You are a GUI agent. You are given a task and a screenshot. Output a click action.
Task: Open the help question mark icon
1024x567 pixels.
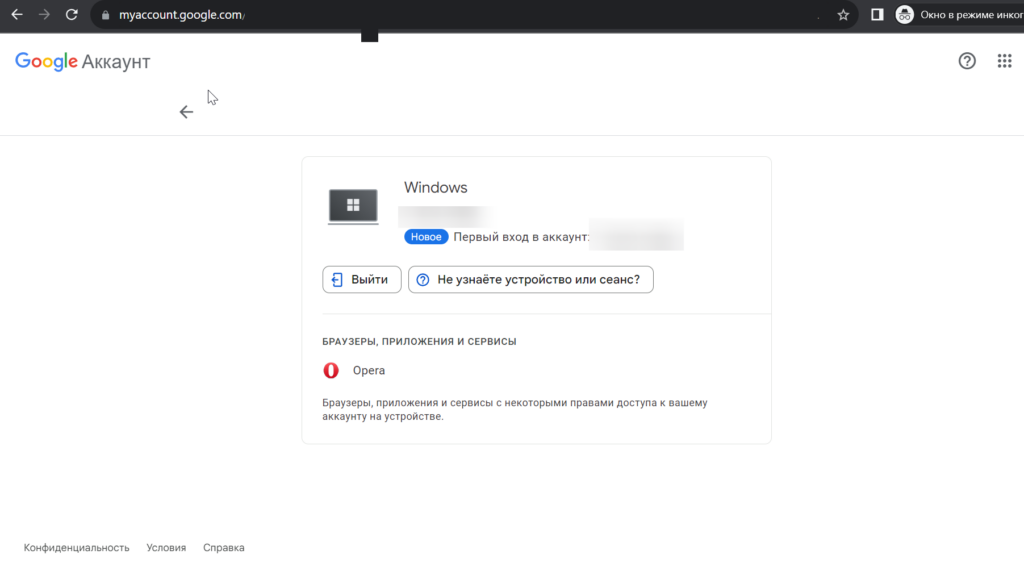pos(967,61)
